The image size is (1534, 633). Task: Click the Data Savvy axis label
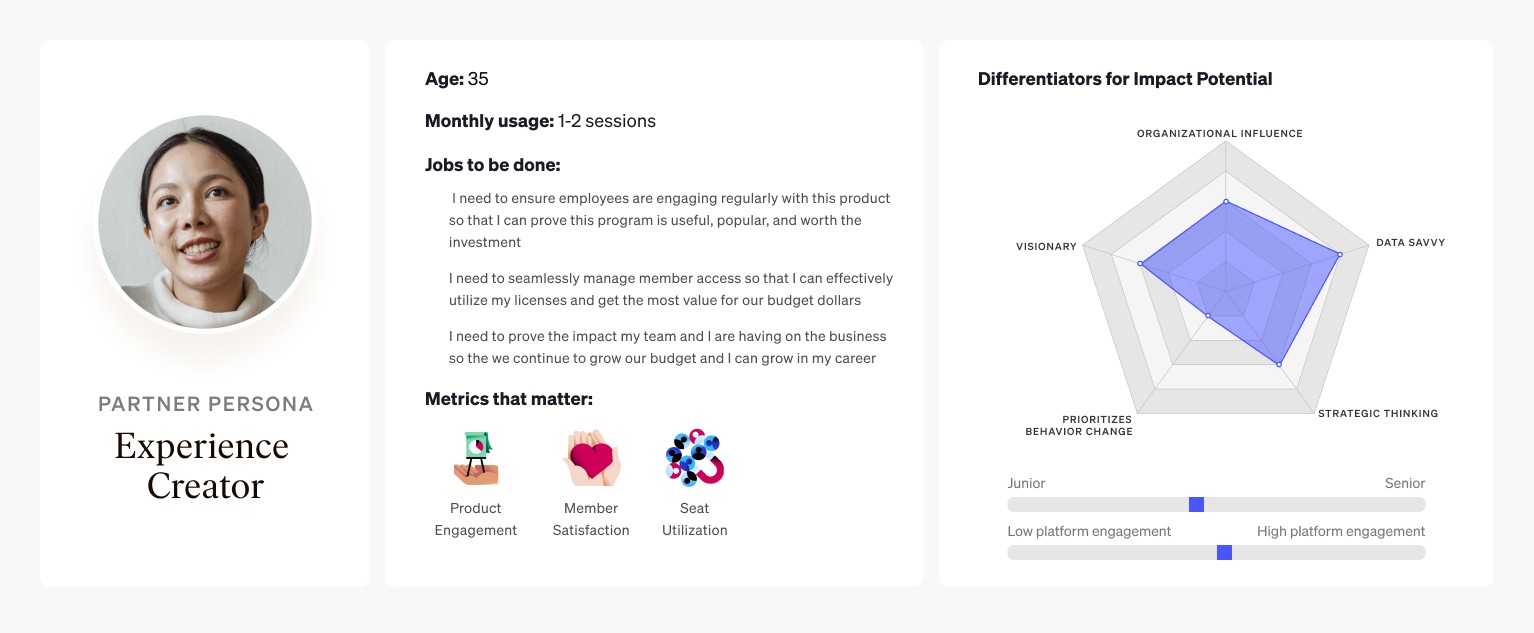click(x=1410, y=243)
